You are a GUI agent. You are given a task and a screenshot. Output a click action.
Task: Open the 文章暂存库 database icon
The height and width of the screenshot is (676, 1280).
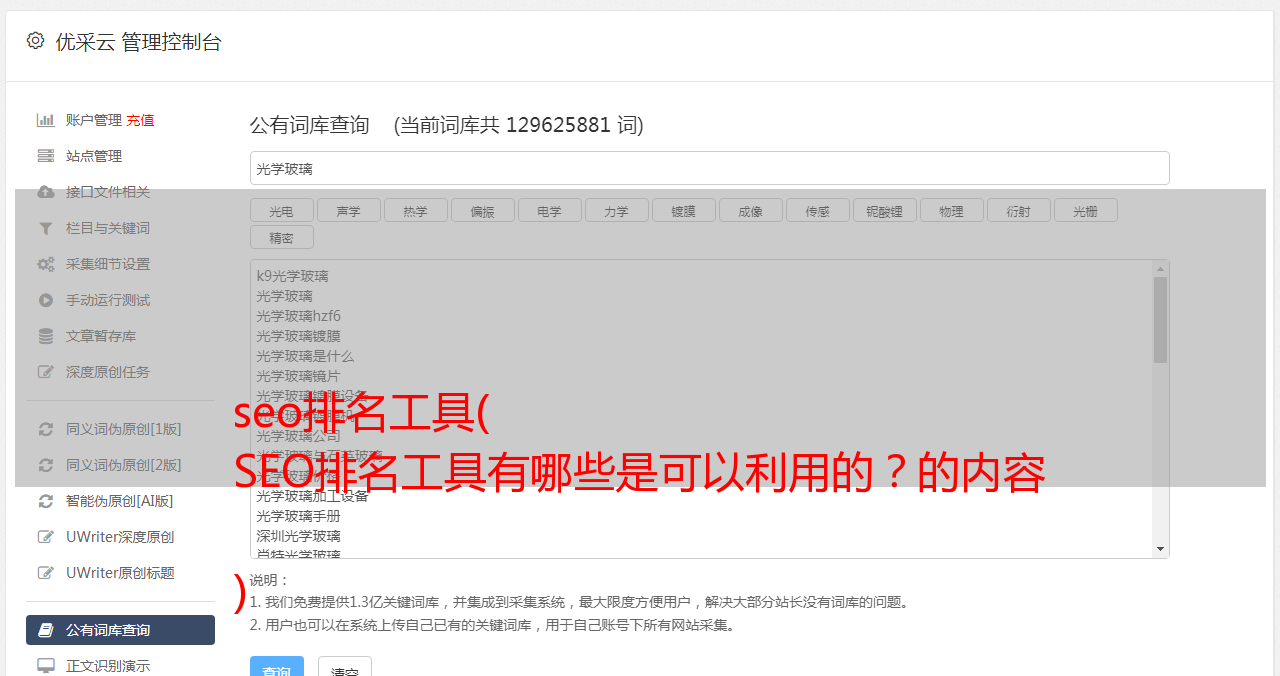pyautogui.click(x=46, y=336)
